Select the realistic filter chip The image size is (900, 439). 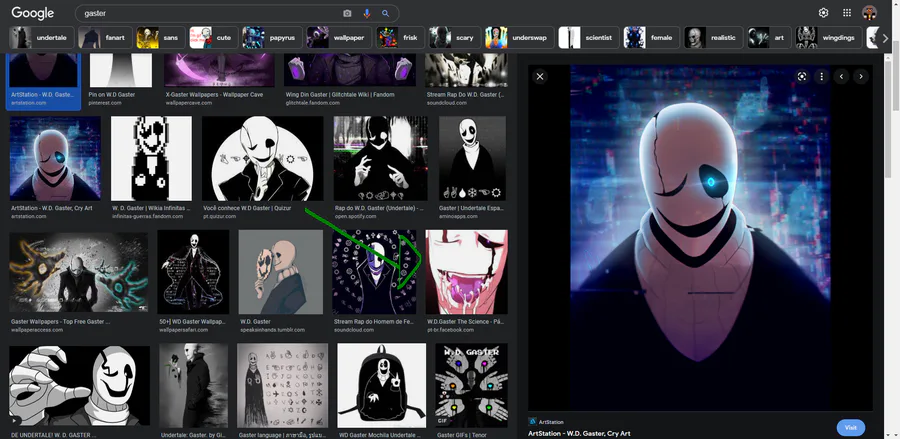(x=713, y=38)
